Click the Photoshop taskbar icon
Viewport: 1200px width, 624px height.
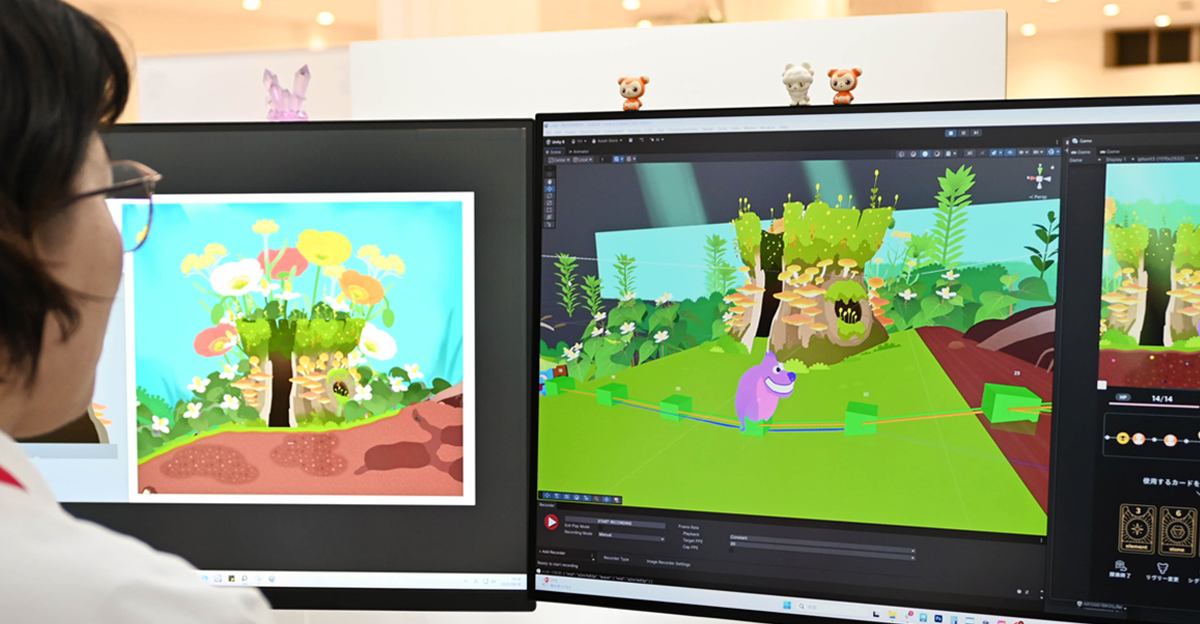(938, 619)
